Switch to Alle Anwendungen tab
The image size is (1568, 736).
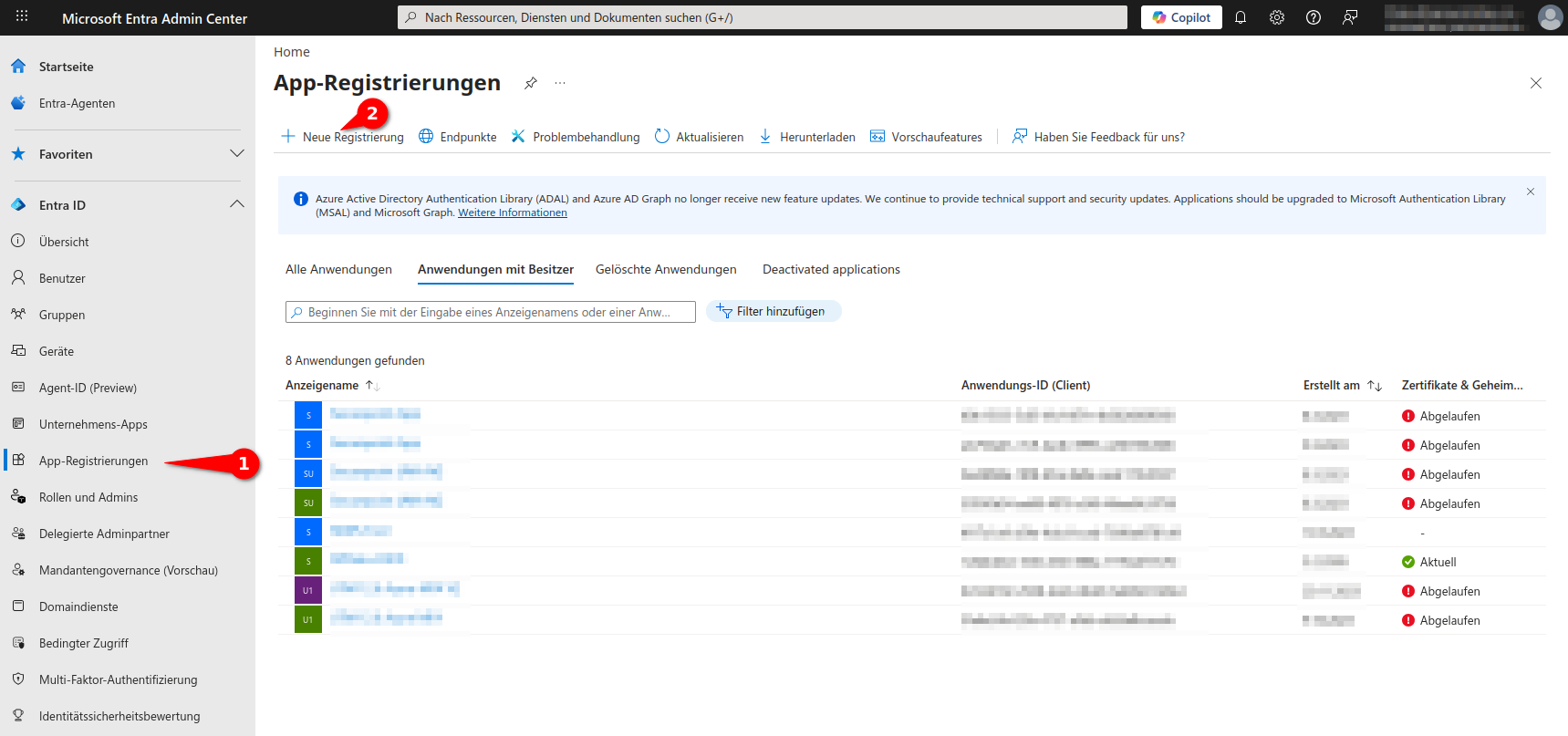pos(338,269)
